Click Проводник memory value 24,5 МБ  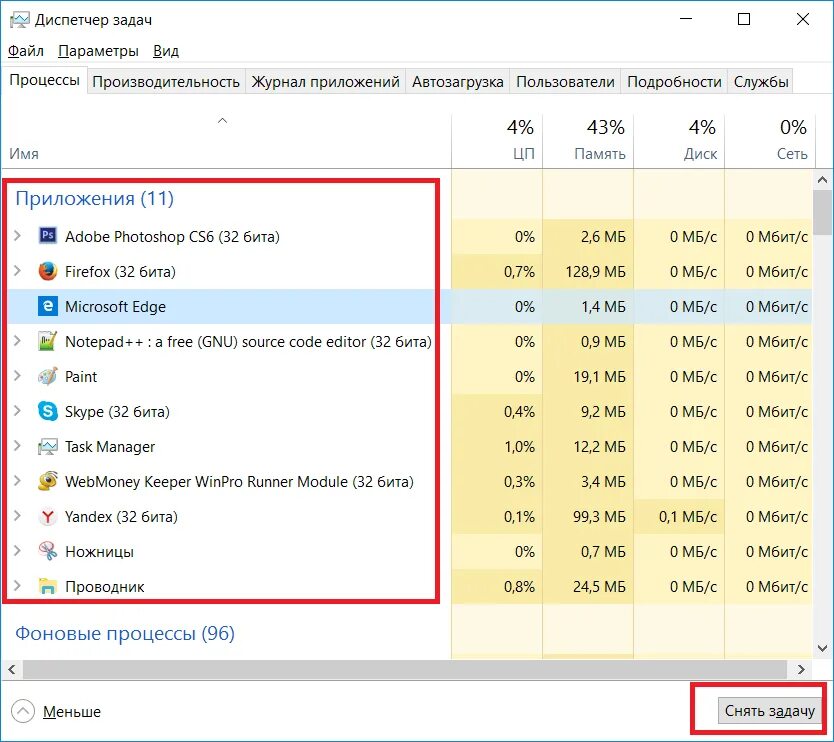coord(599,587)
